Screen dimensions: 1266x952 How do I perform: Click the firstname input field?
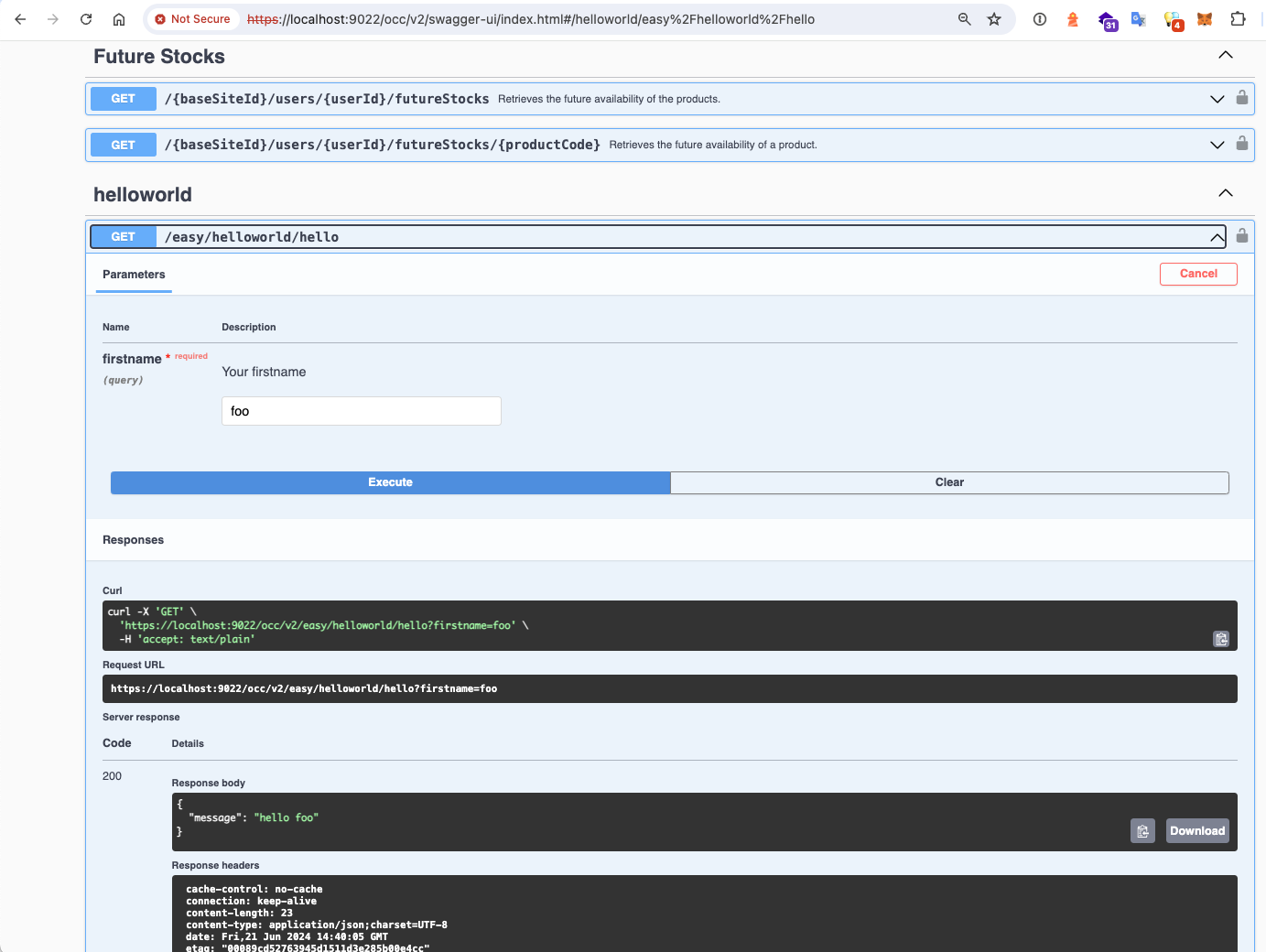click(x=362, y=411)
